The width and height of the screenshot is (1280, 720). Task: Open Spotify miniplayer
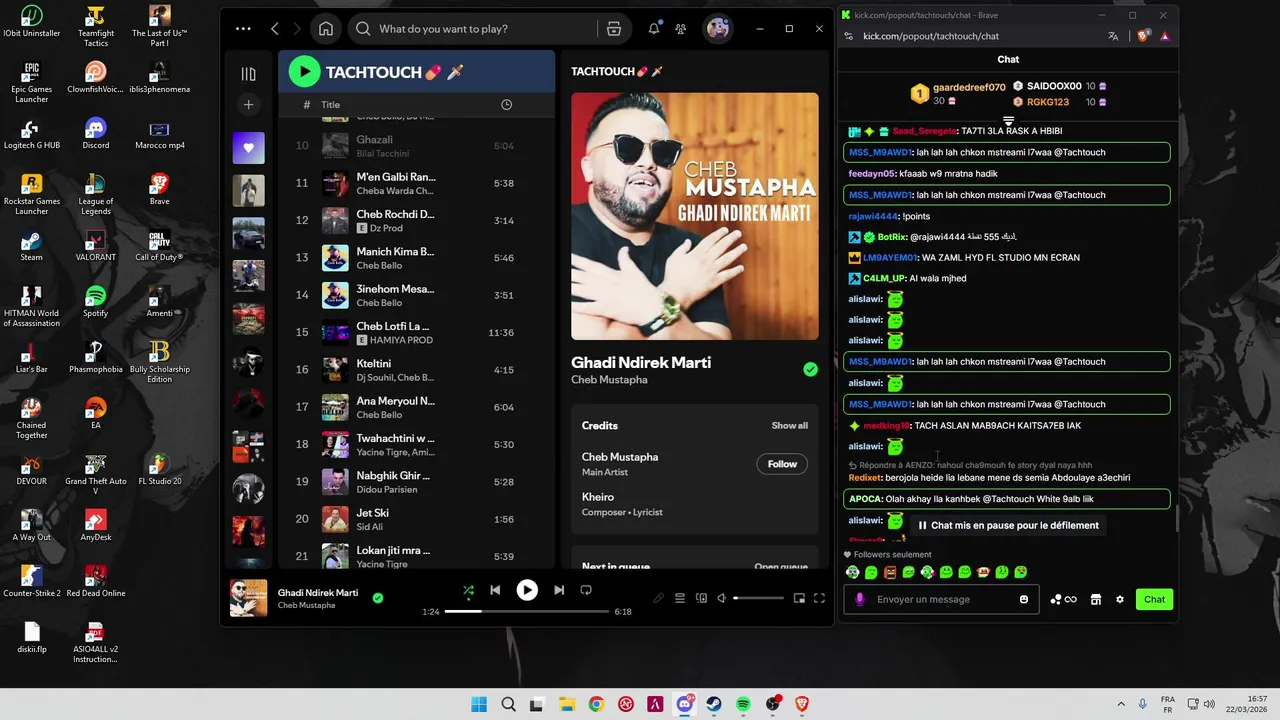click(799, 598)
